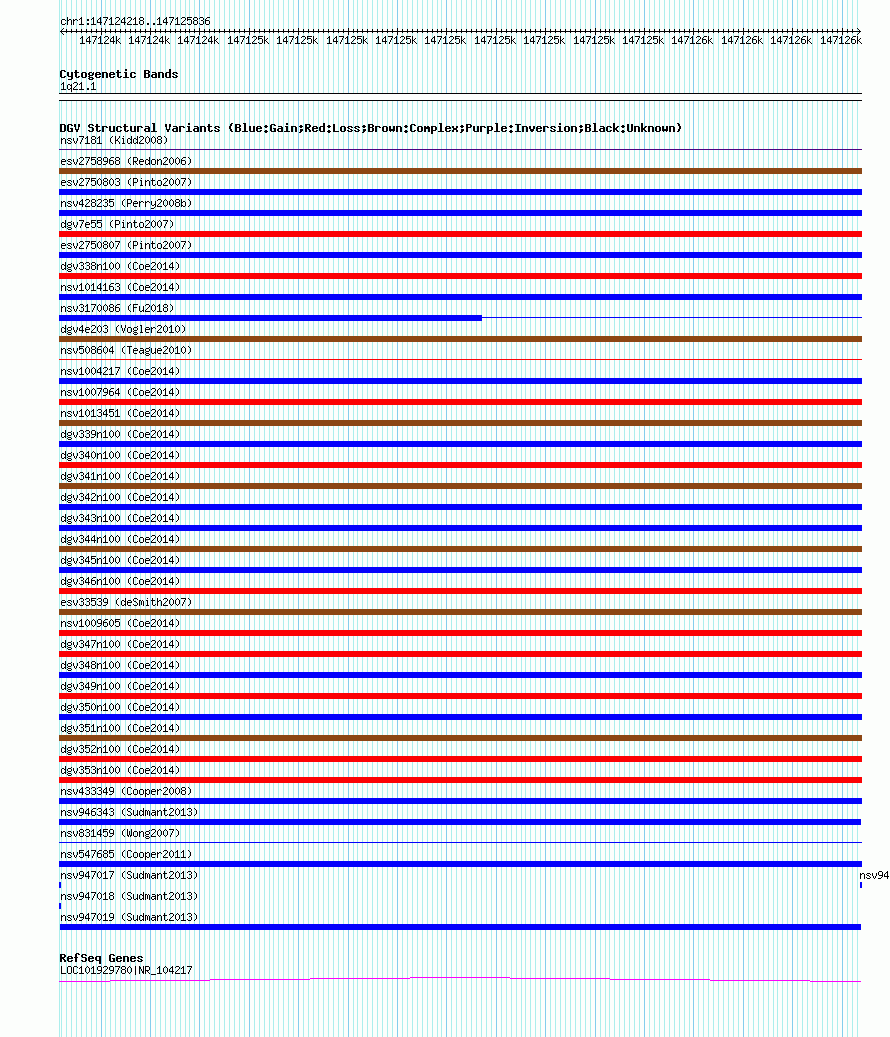The image size is (890, 1037).
Task: Open the dgv346n100 (Coe2014) label
Action: point(120,581)
